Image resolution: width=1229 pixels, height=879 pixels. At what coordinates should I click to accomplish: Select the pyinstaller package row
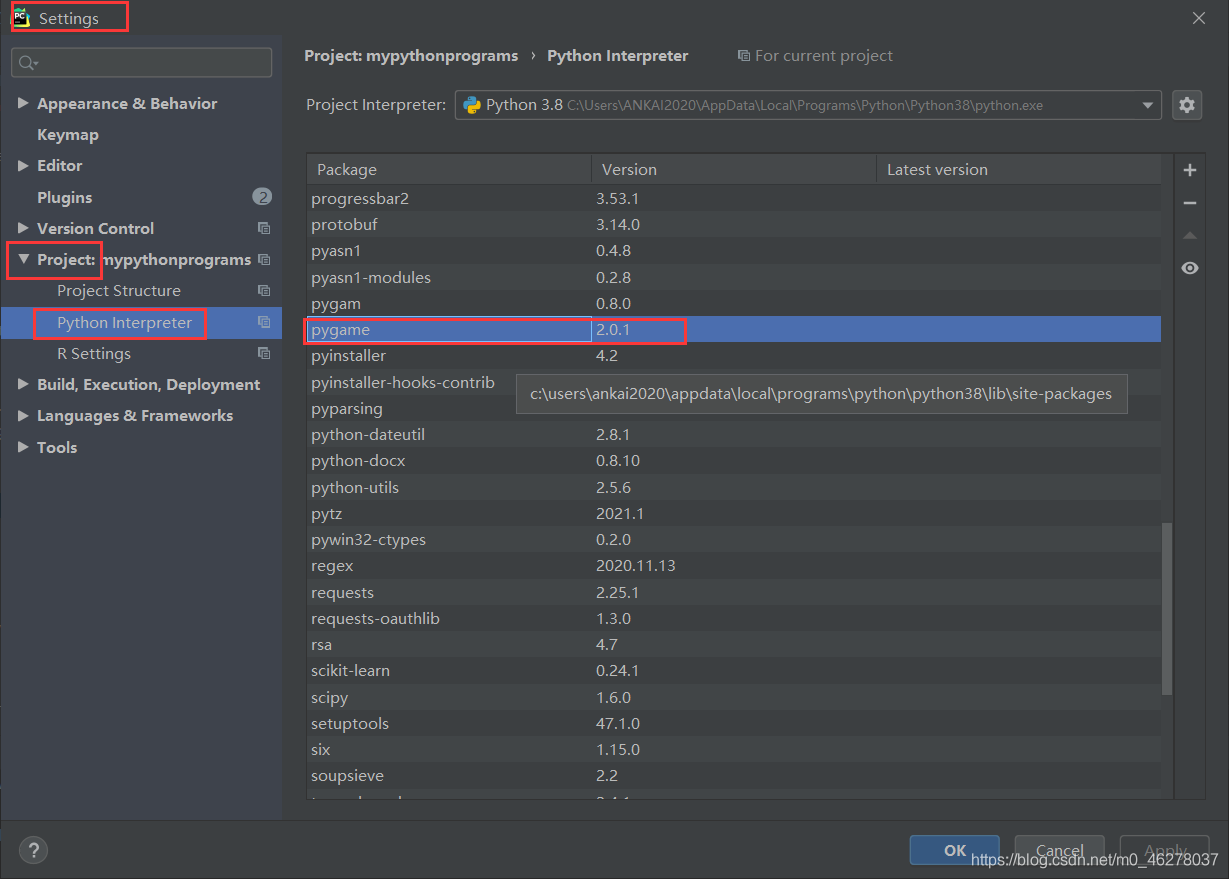coord(734,355)
